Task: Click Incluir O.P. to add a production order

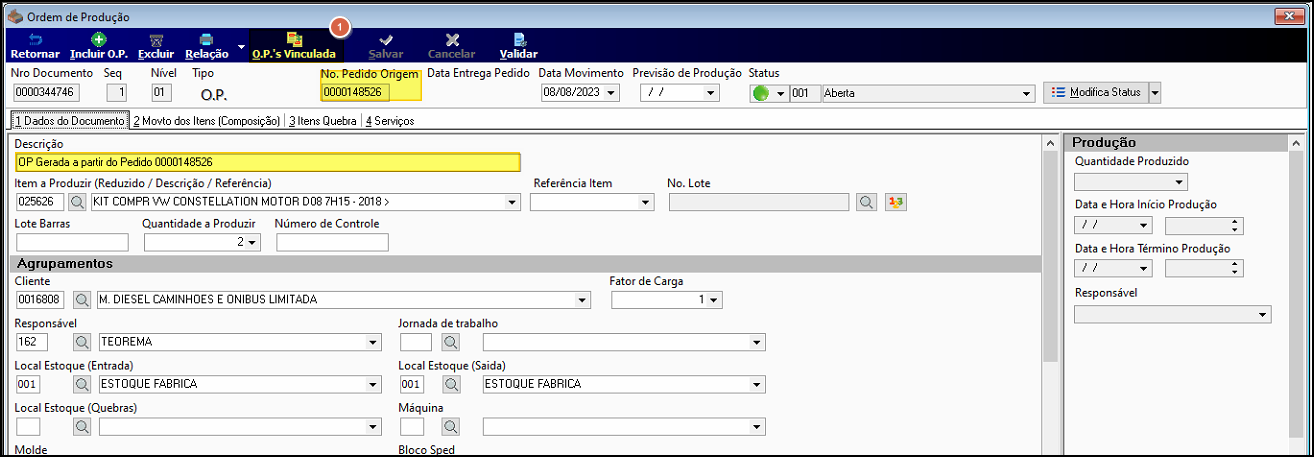Action: 98,46
